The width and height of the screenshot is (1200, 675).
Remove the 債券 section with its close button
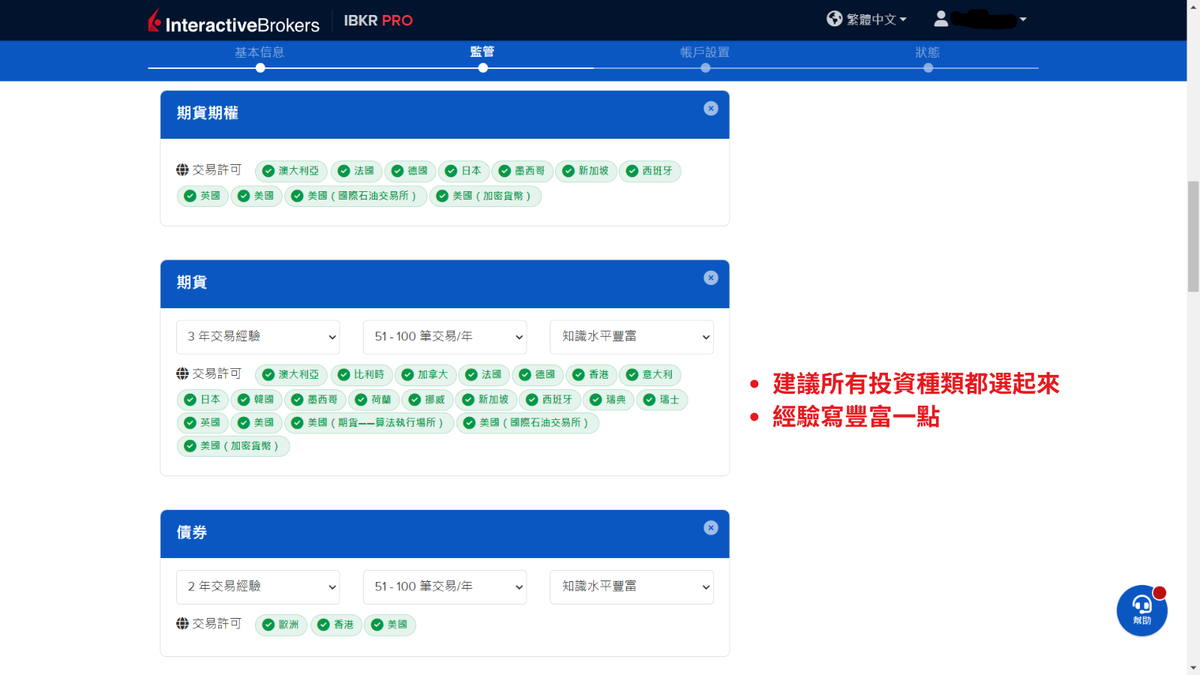[x=710, y=527]
